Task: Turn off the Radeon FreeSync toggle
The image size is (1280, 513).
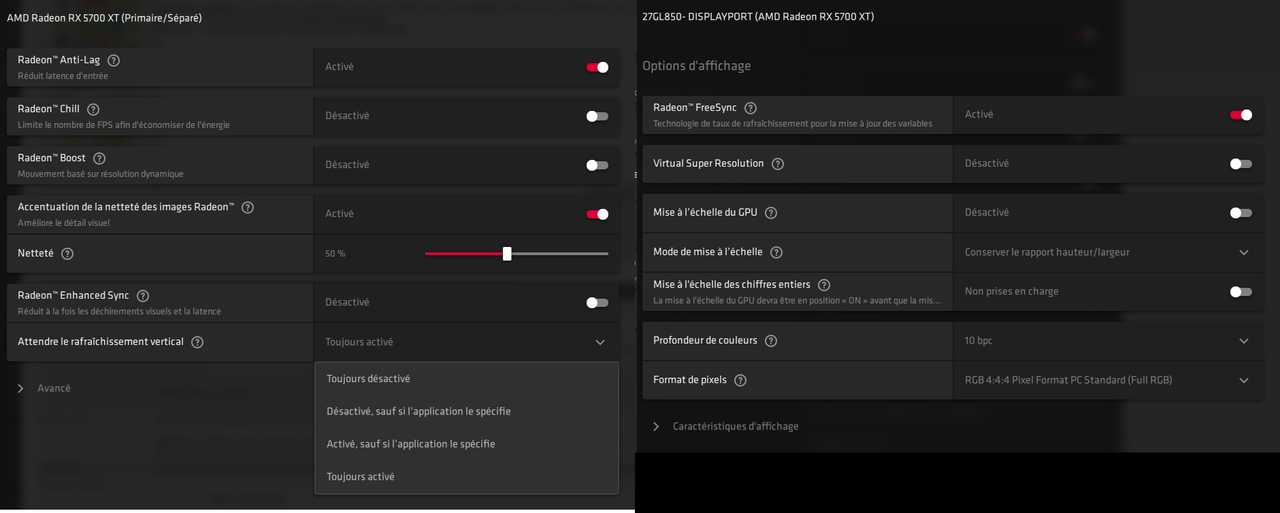Action: click(x=1241, y=115)
